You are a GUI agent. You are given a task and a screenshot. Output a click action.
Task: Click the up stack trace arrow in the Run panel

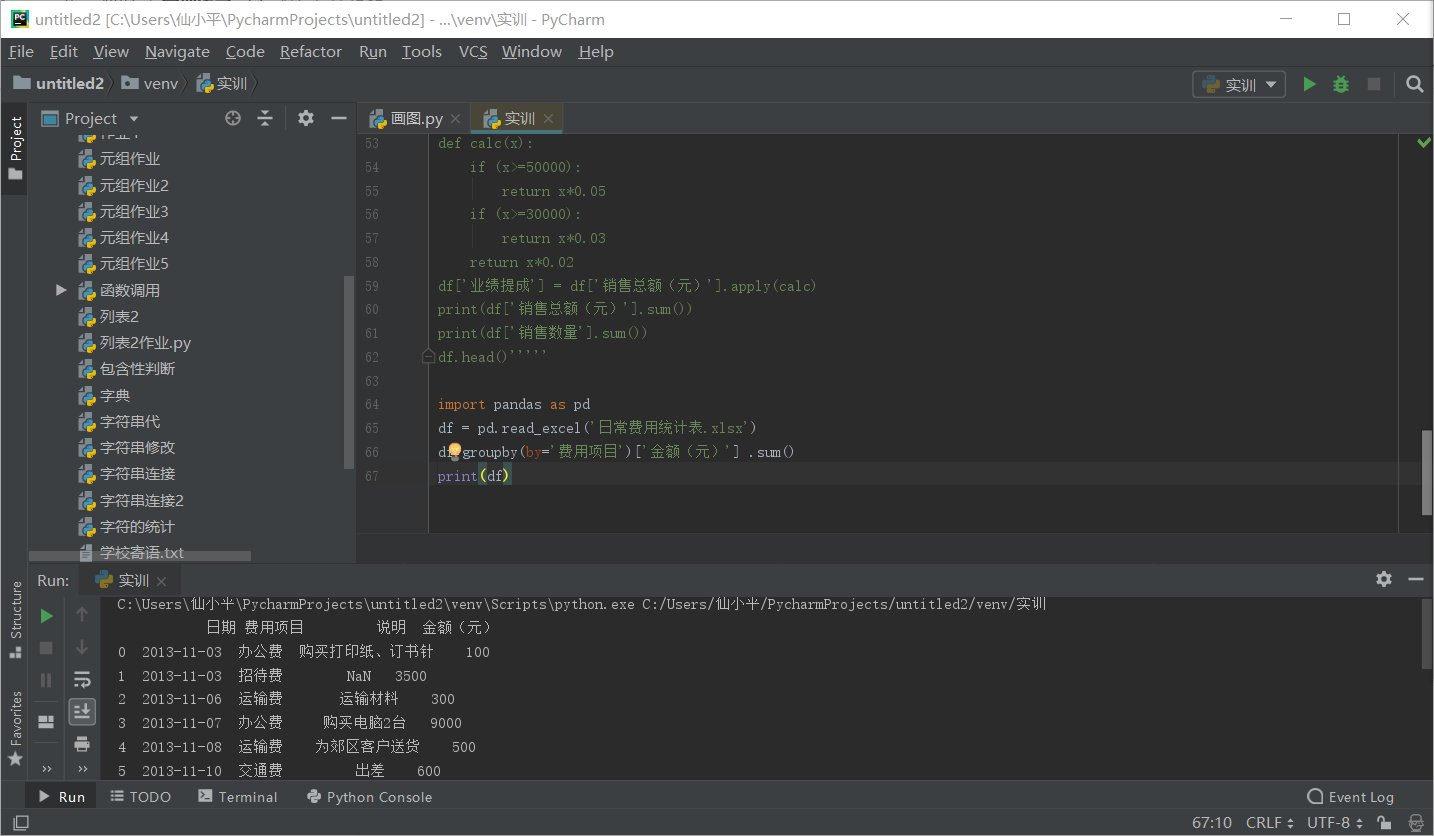point(82,614)
